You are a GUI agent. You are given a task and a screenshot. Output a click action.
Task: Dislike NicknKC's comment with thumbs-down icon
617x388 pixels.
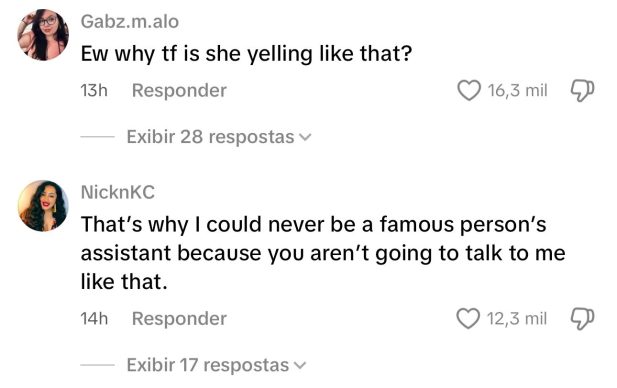click(582, 318)
